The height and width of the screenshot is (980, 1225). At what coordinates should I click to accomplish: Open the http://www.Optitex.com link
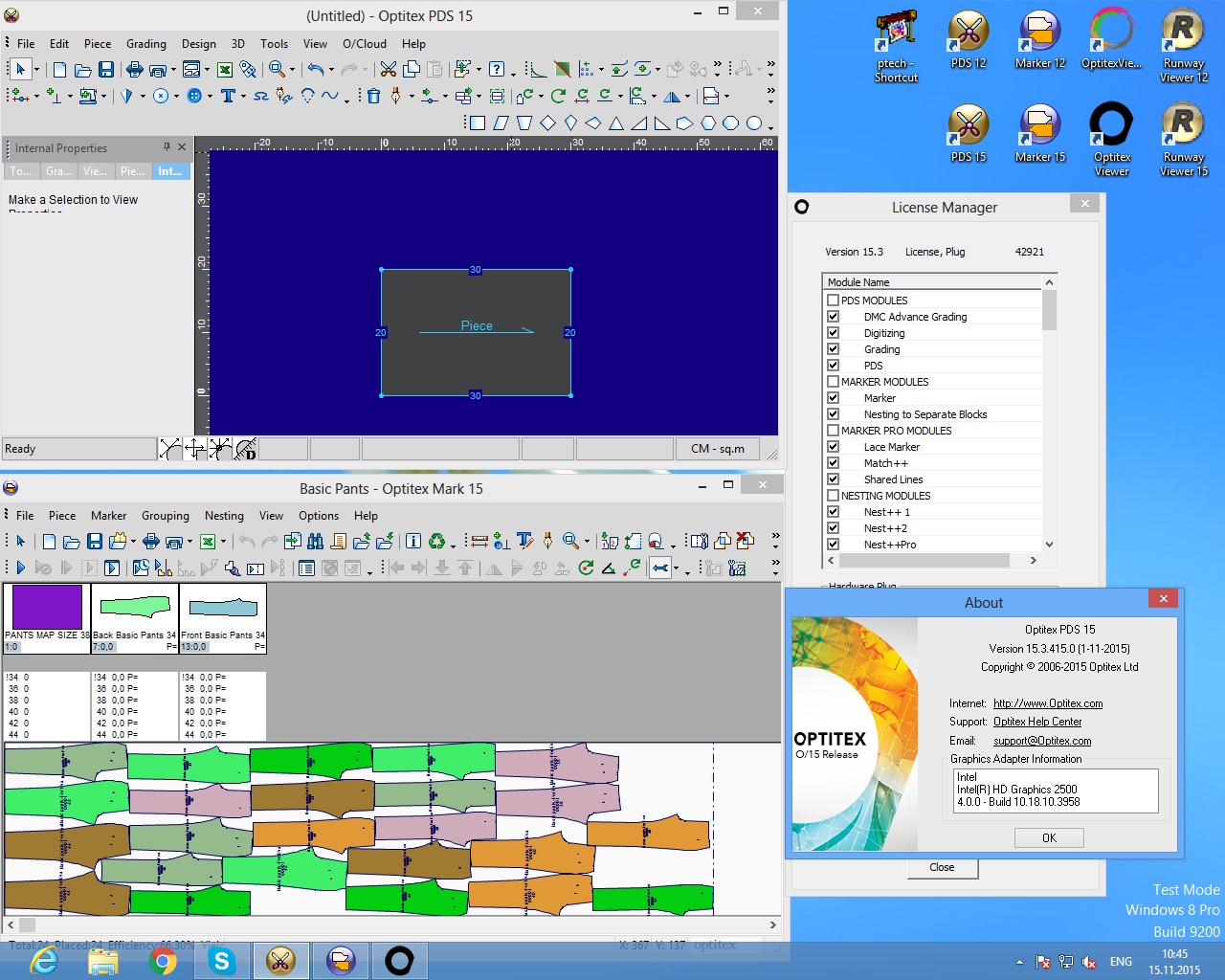tap(1048, 703)
